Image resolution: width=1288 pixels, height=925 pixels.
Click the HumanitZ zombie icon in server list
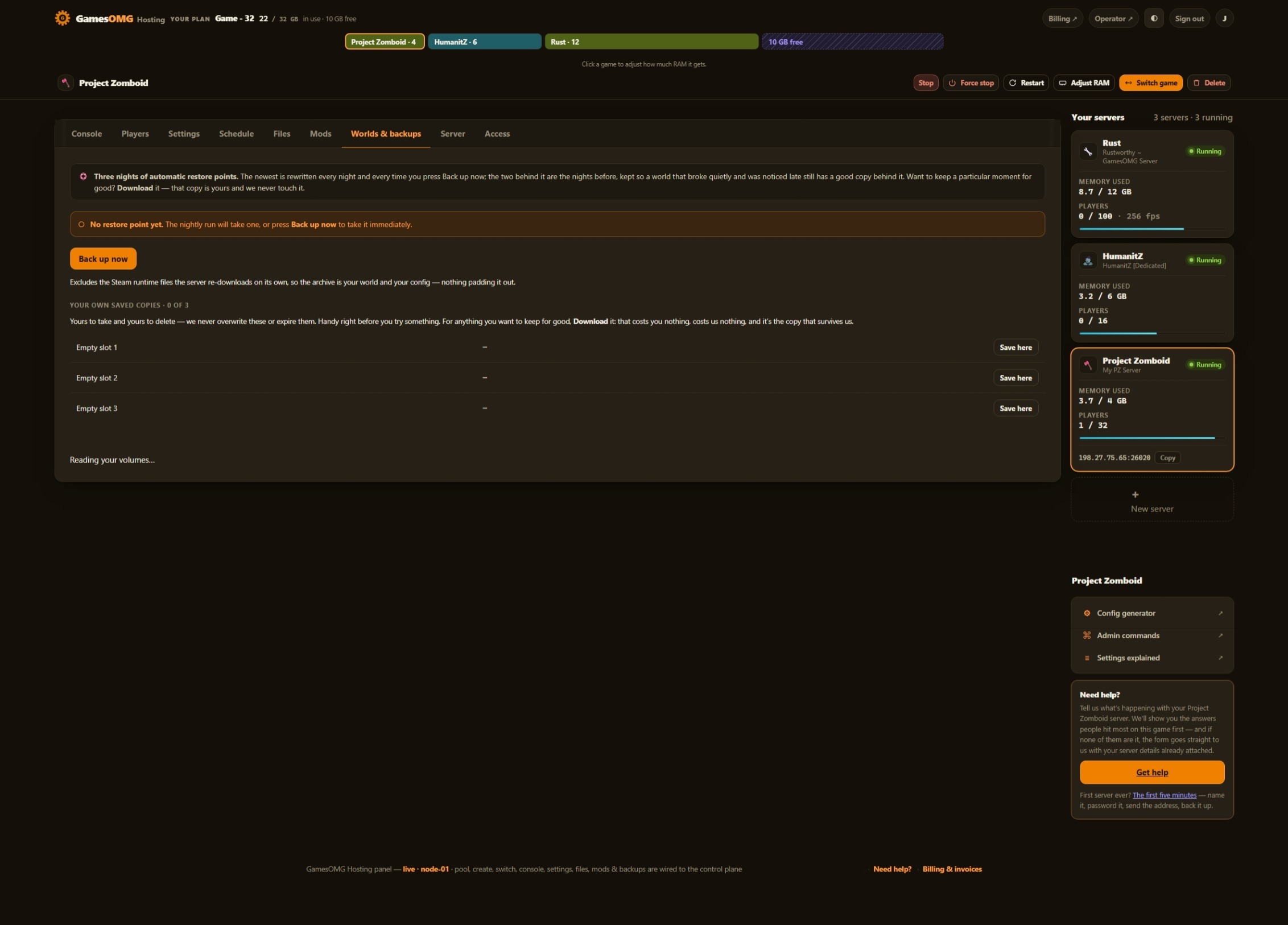1088,261
